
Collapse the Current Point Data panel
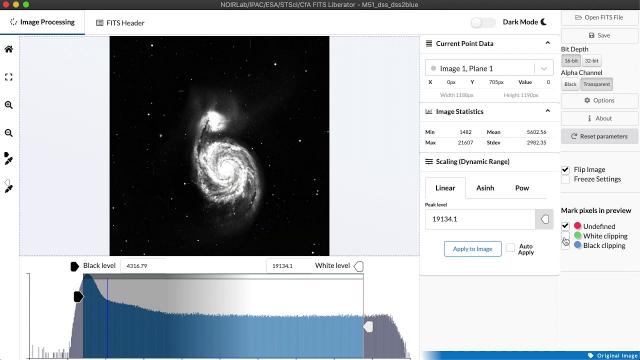pos(547,43)
